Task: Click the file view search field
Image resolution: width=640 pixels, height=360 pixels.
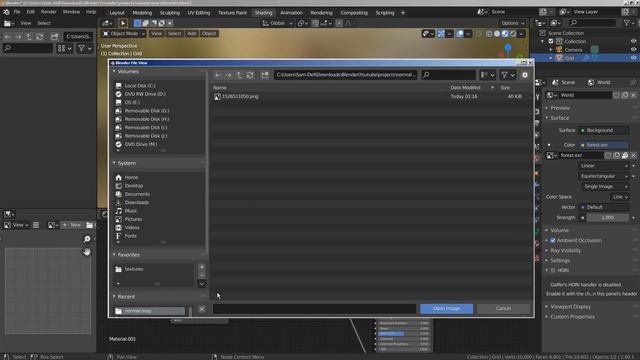Action: click(448, 75)
